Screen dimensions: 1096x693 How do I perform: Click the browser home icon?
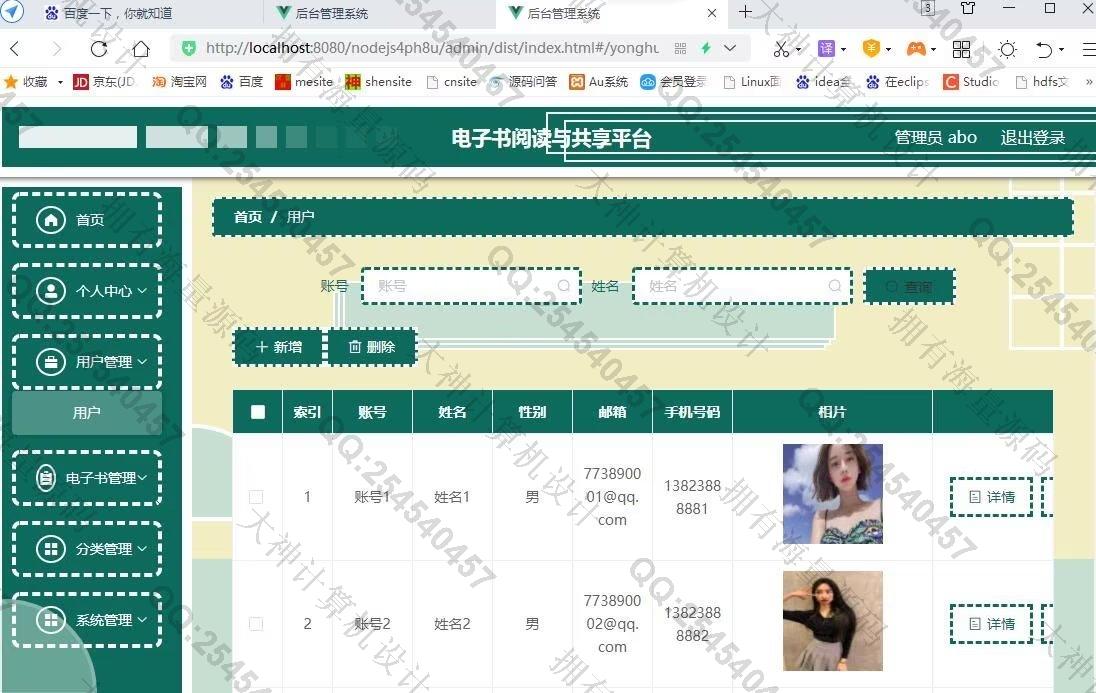[x=141, y=48]
